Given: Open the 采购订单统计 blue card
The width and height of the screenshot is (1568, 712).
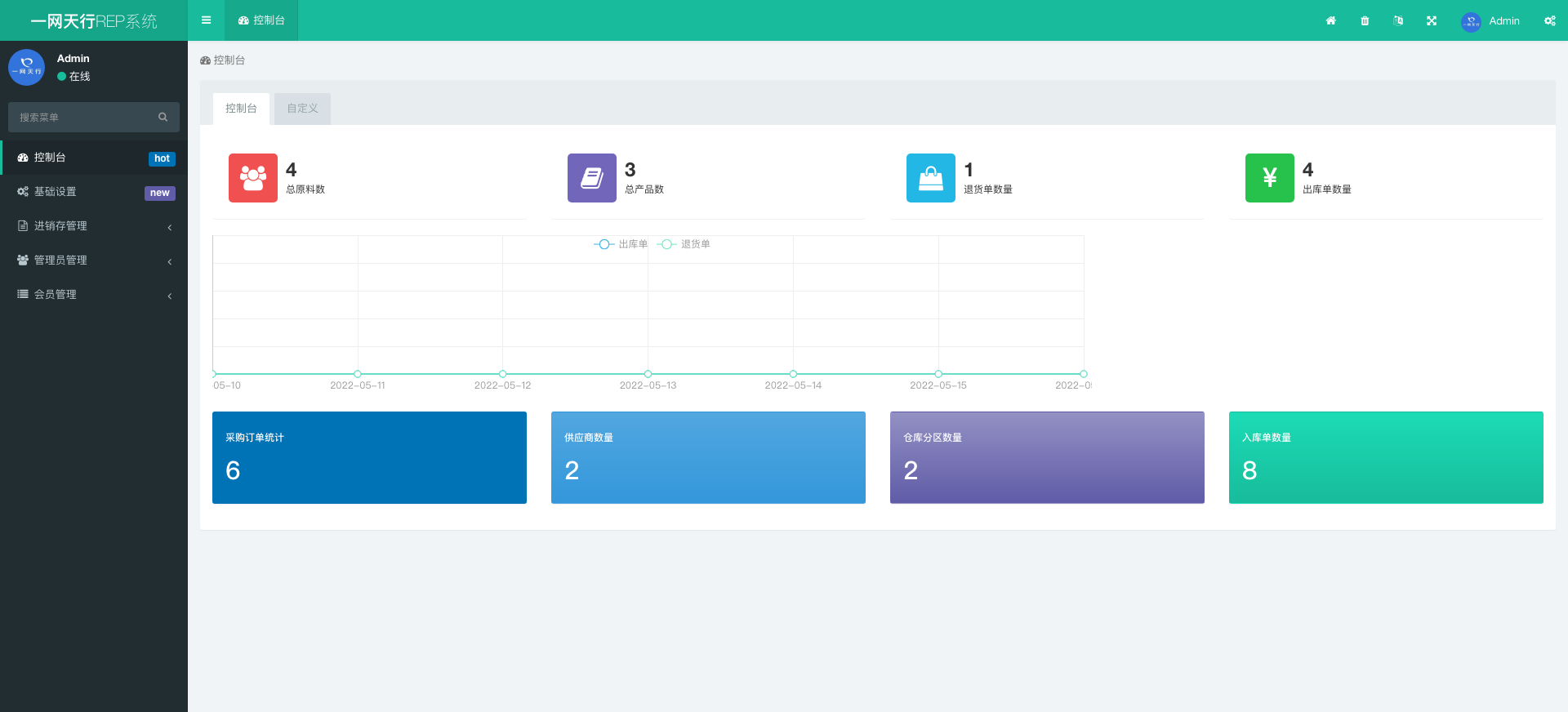Looking at the screenshot, I should click(369, 457).
